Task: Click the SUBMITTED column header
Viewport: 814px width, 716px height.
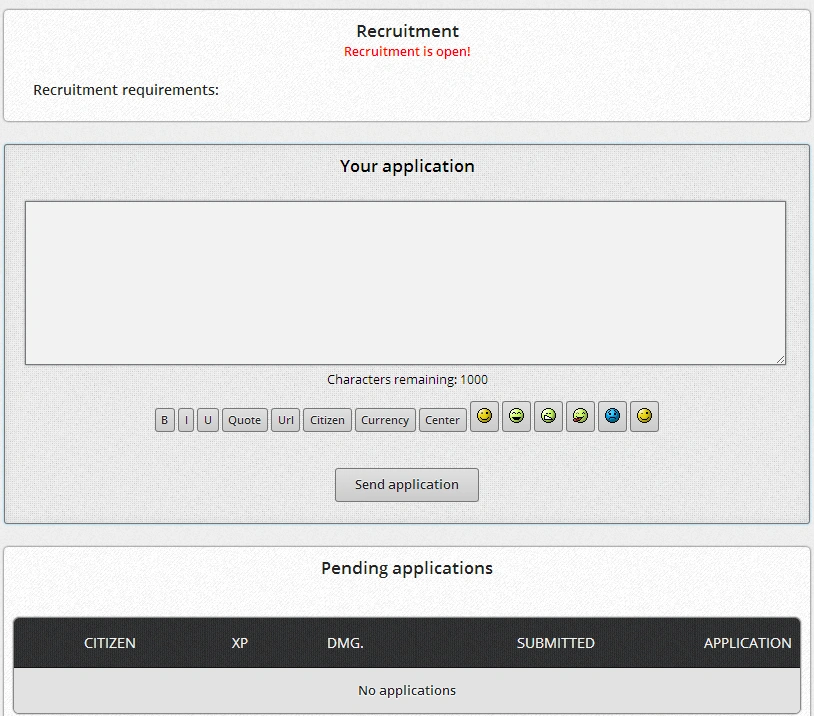Action: [x=555, y=643]
